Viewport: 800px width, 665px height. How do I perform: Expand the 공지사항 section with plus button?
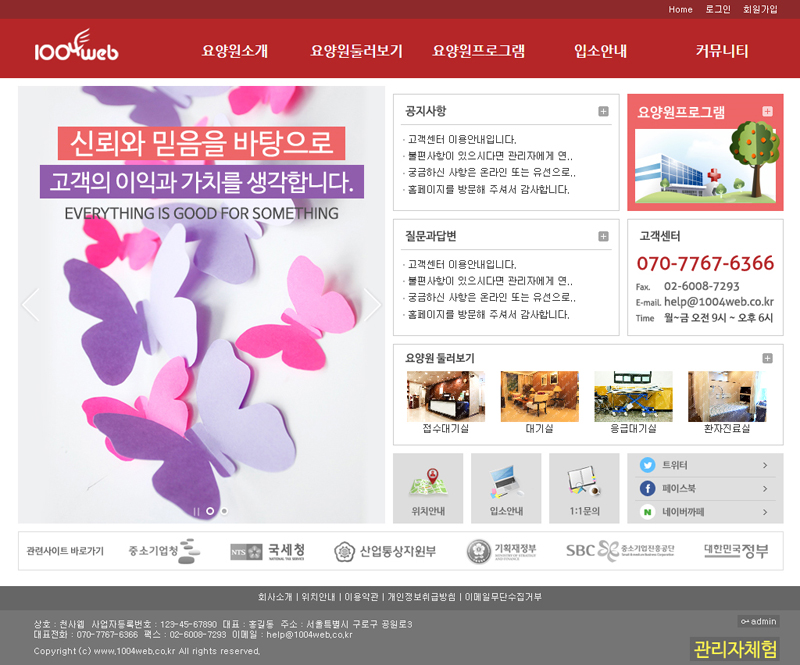603,111
